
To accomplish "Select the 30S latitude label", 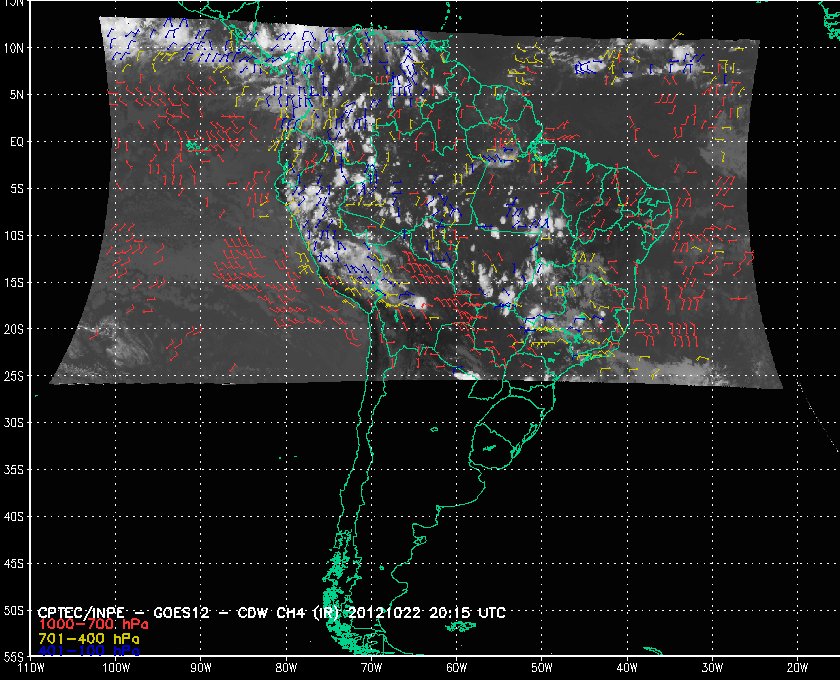I will [14, 423].
